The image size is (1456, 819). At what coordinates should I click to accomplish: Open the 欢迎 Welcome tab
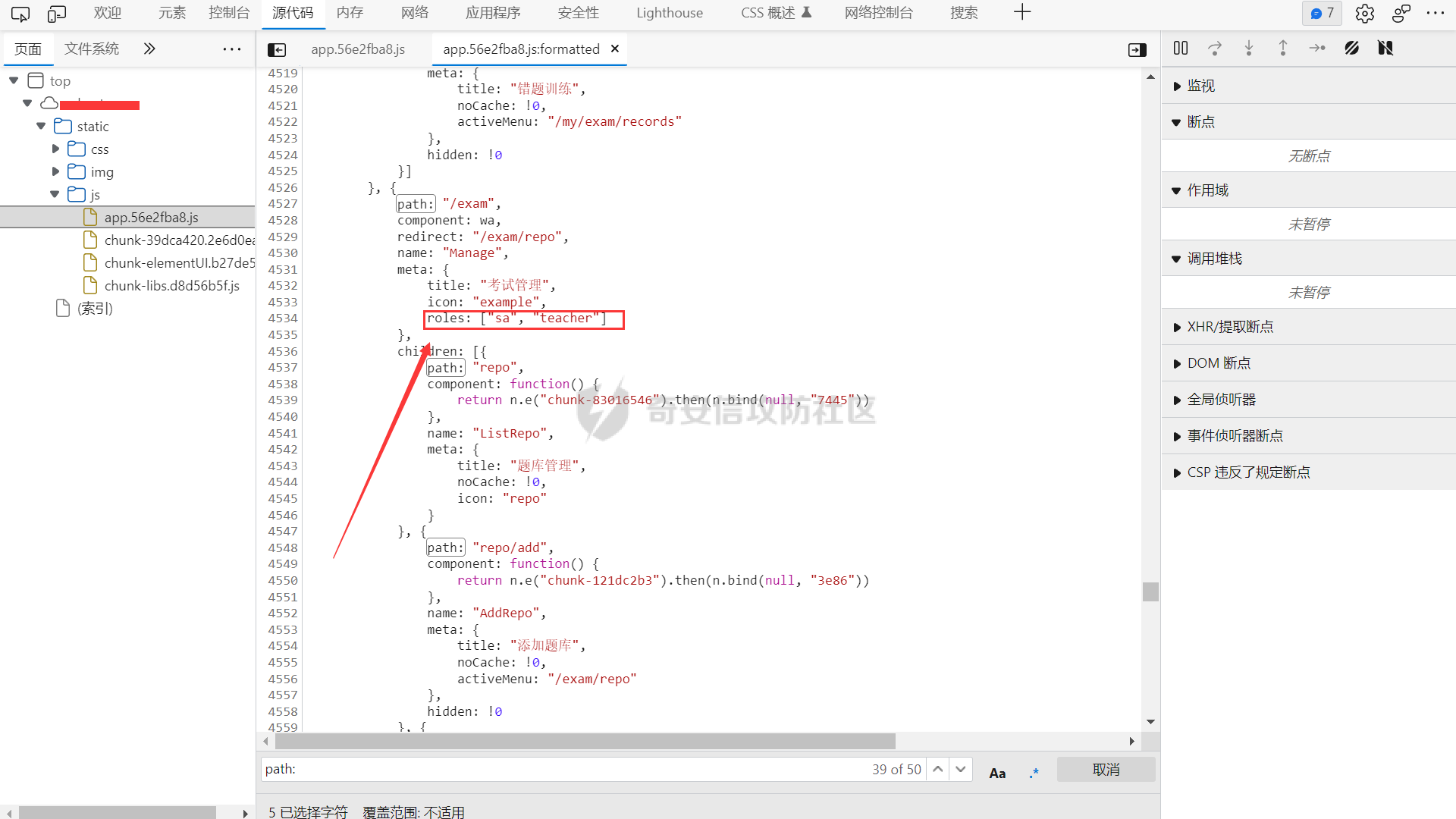[108, 13]
